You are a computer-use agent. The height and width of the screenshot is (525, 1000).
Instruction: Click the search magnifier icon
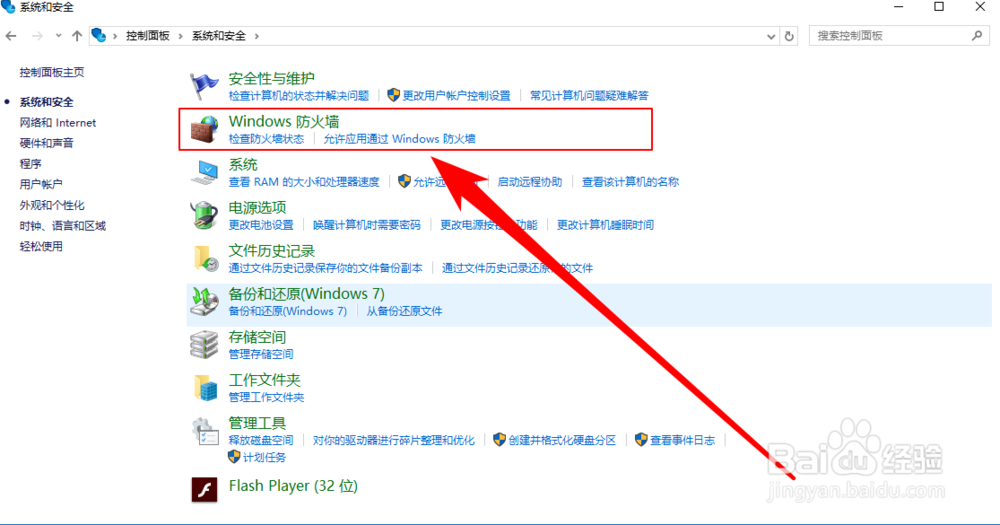977,36
